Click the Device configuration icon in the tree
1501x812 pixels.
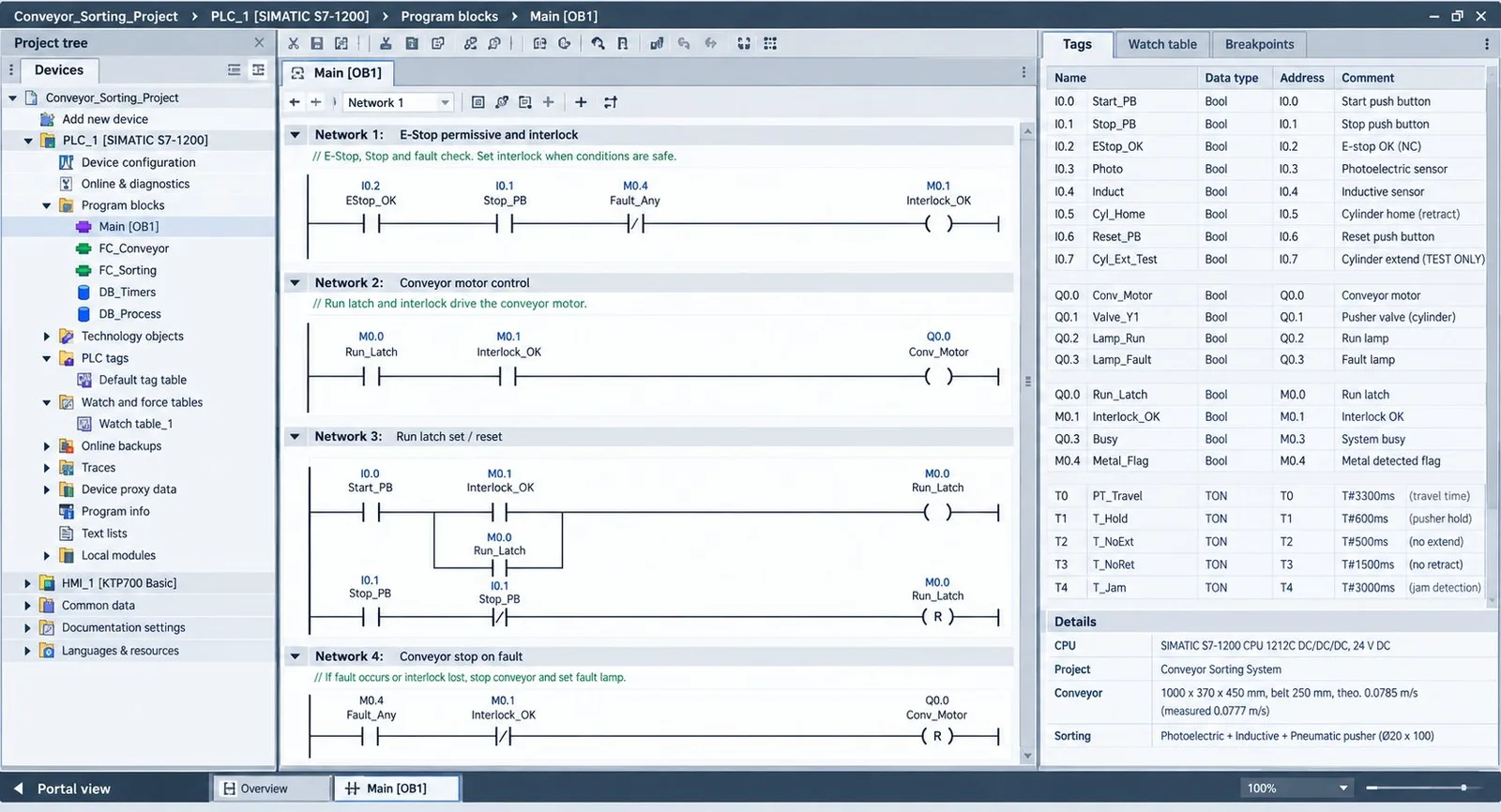(67, 162)
